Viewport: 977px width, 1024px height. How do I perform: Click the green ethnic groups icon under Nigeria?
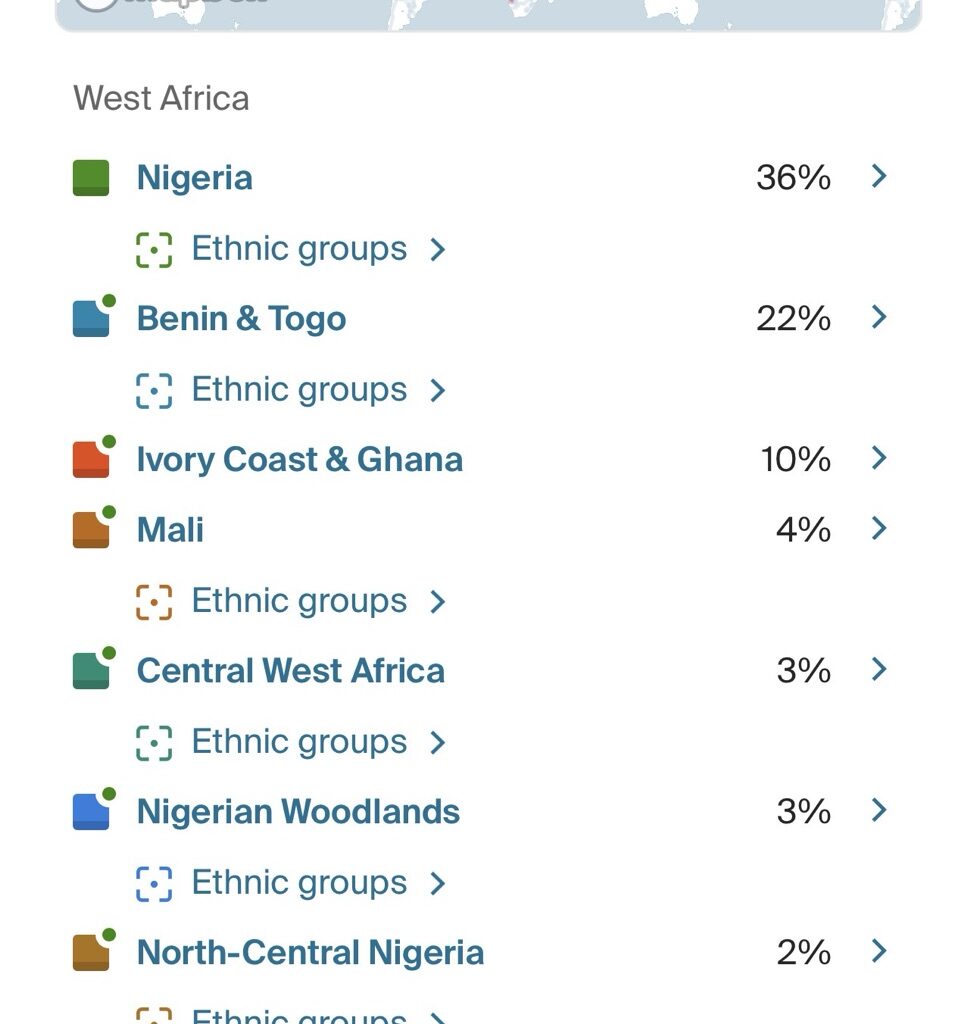tap(154, 249)
